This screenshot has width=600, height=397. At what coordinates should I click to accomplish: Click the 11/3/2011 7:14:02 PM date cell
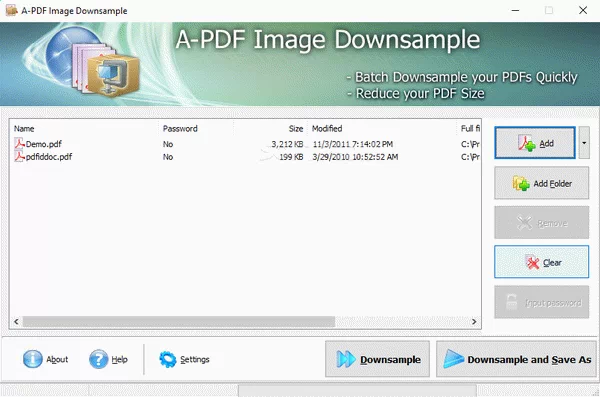pyautogui.click(x=353, y=144)
